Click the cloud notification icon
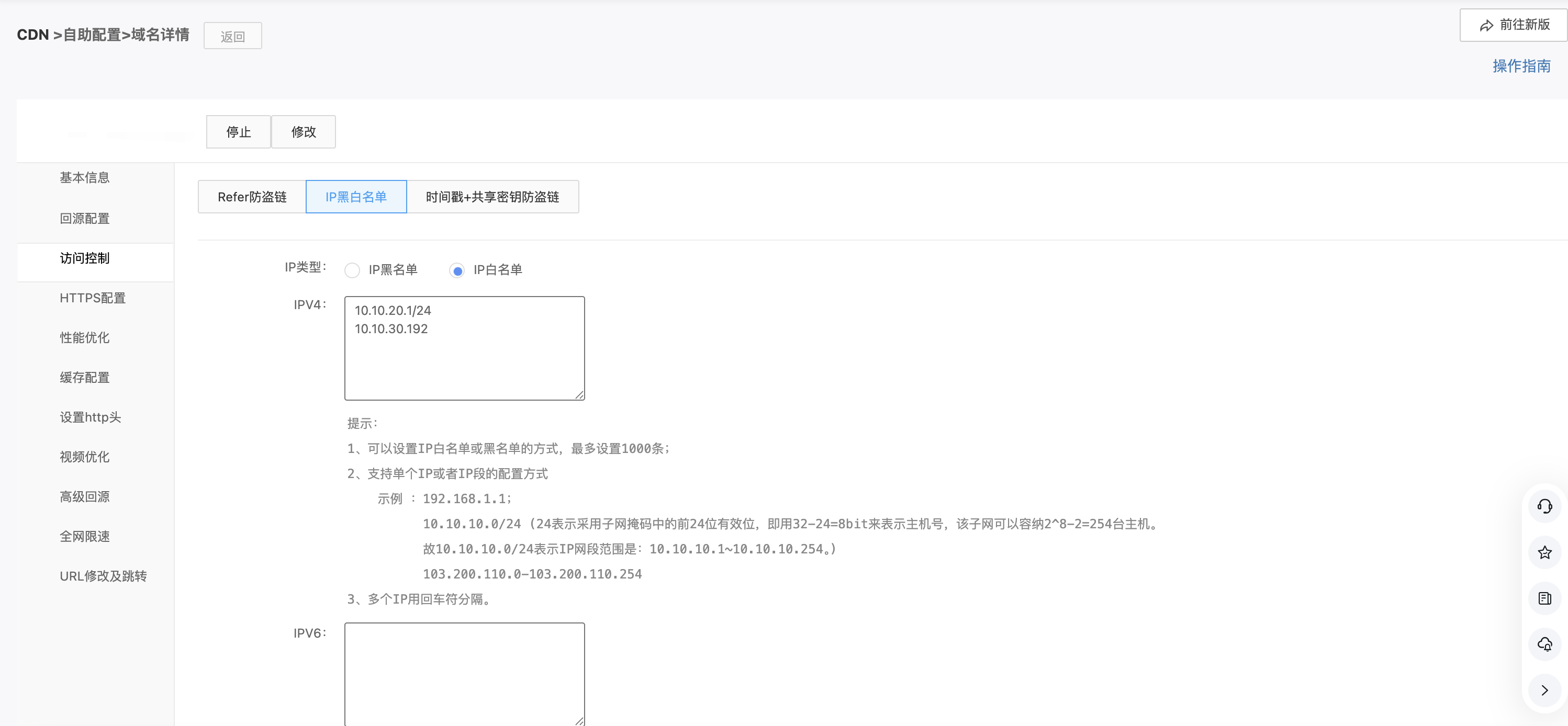The height and width of the screenshot is (726, 1568). pyautogui.click(x=1544, y=644)
